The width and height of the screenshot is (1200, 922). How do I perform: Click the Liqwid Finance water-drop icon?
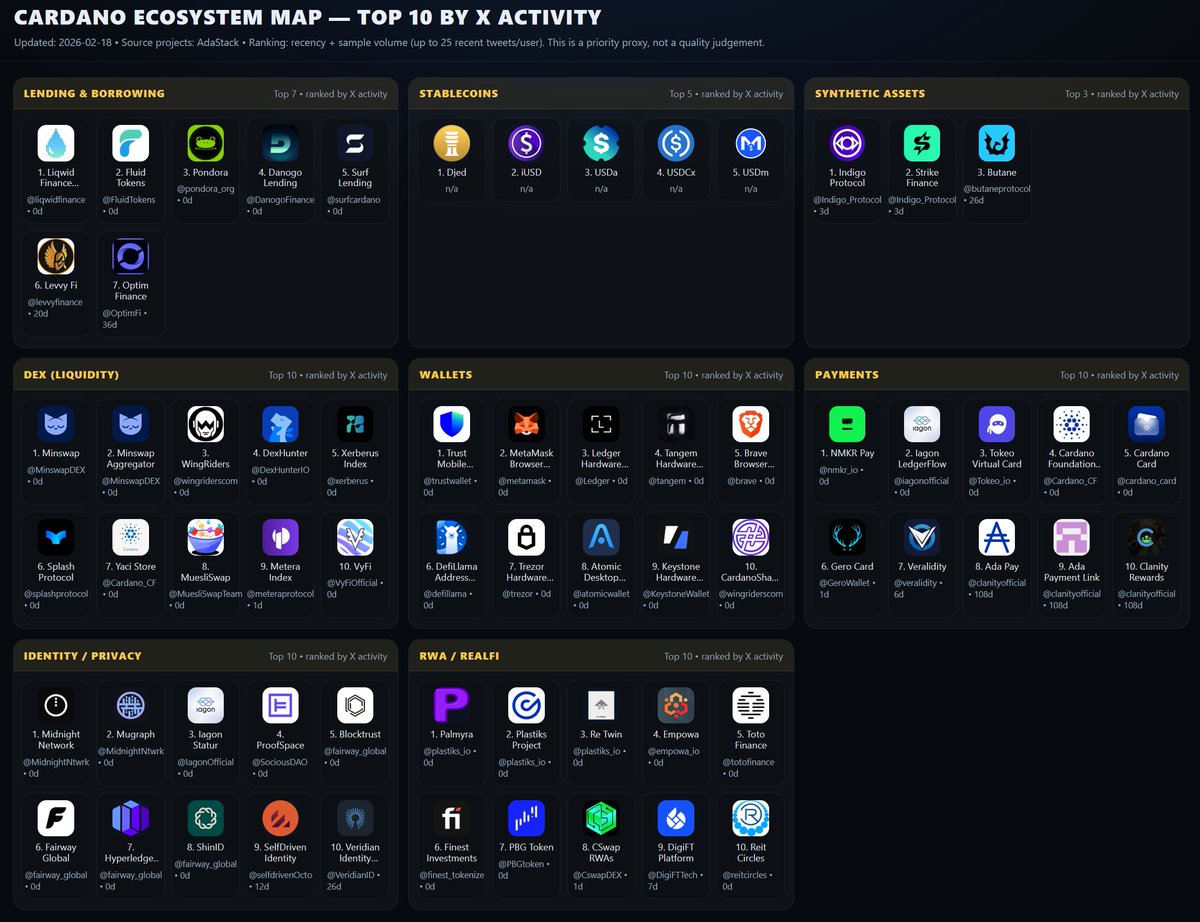(56, 143)
